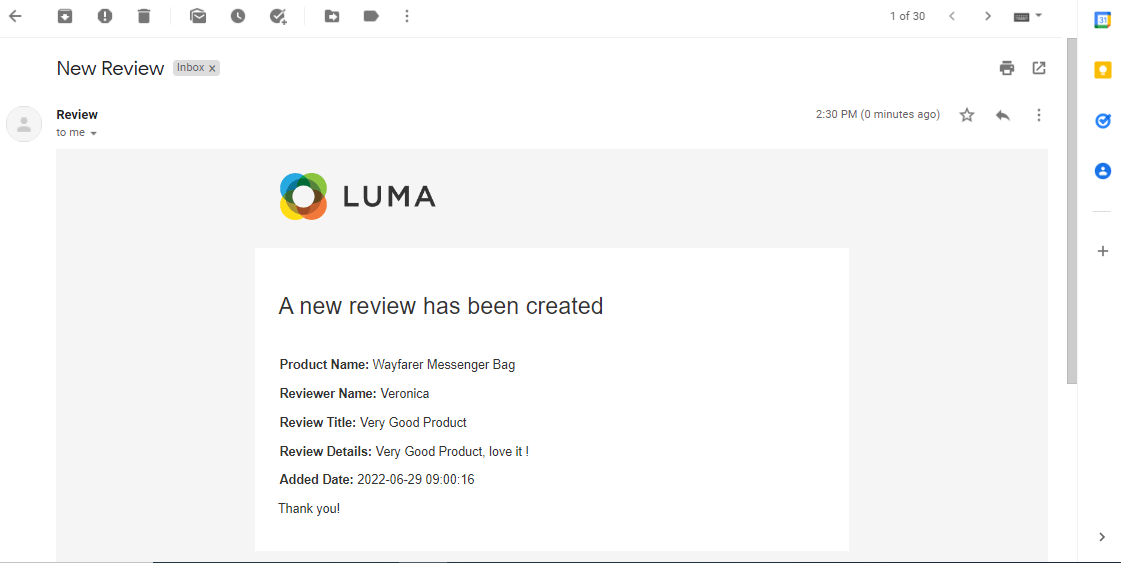
Task: Remove the Inbox label from email
Action: point(212,68)
